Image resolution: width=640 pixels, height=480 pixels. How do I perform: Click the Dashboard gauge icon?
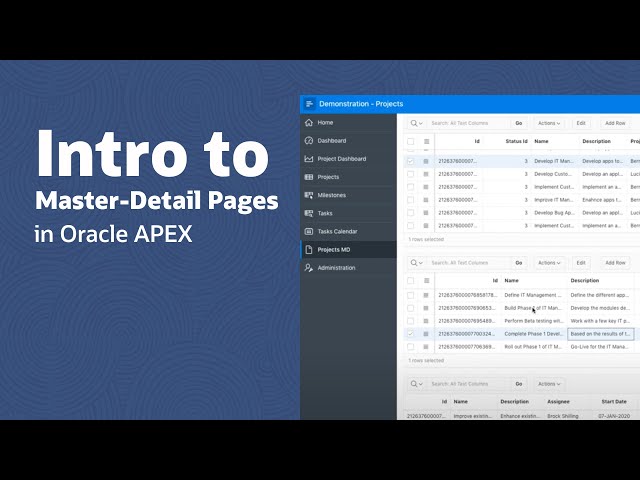[x=309, y=140]
